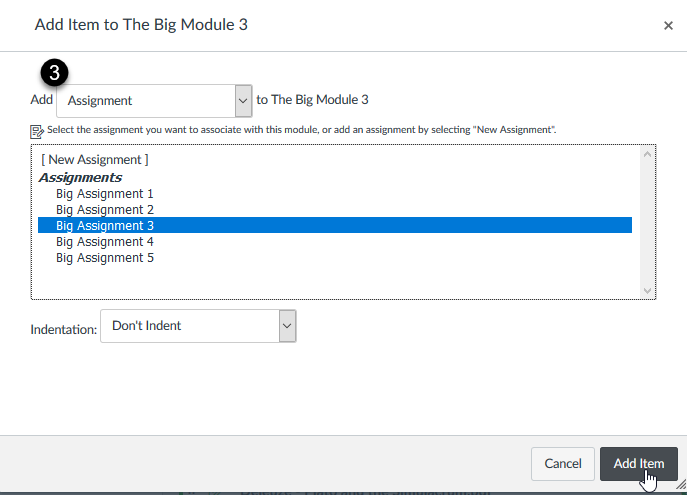Close the Add Item dialog

(668, 26)
